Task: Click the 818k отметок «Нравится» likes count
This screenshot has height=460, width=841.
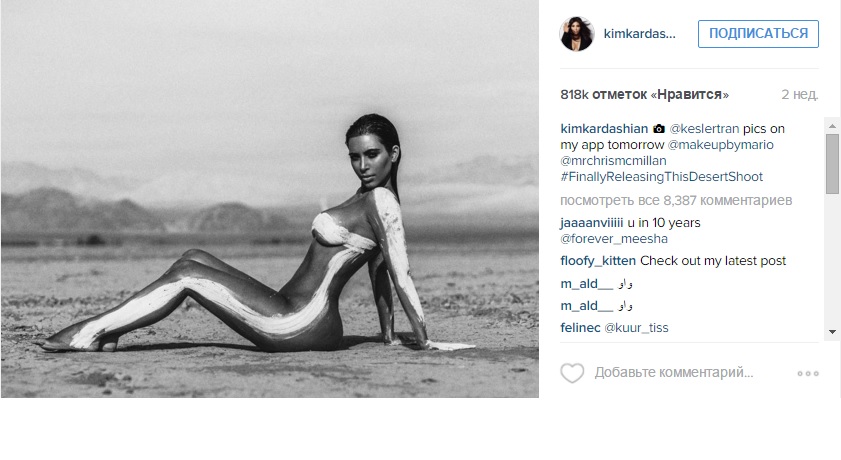Action: pos(645,95)
